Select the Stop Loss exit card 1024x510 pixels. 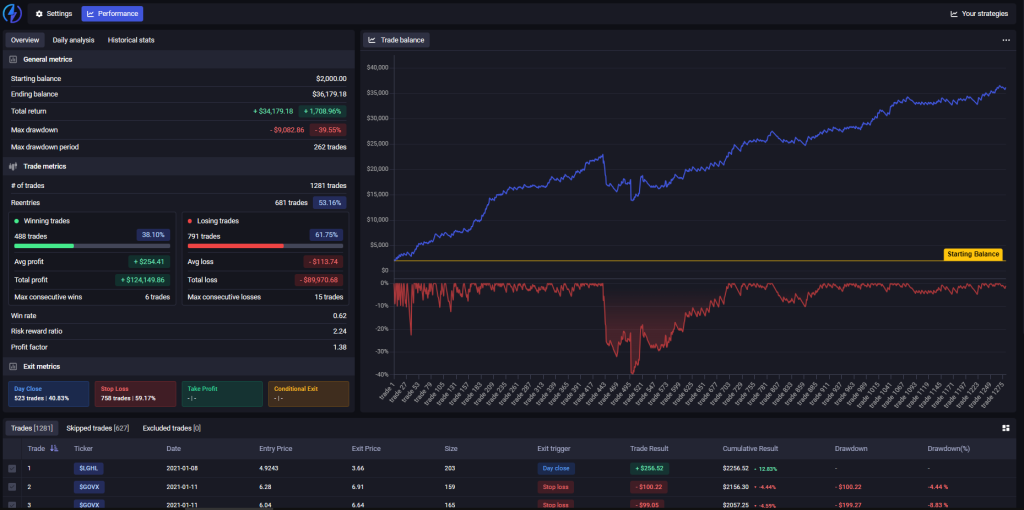coord(135,394)
